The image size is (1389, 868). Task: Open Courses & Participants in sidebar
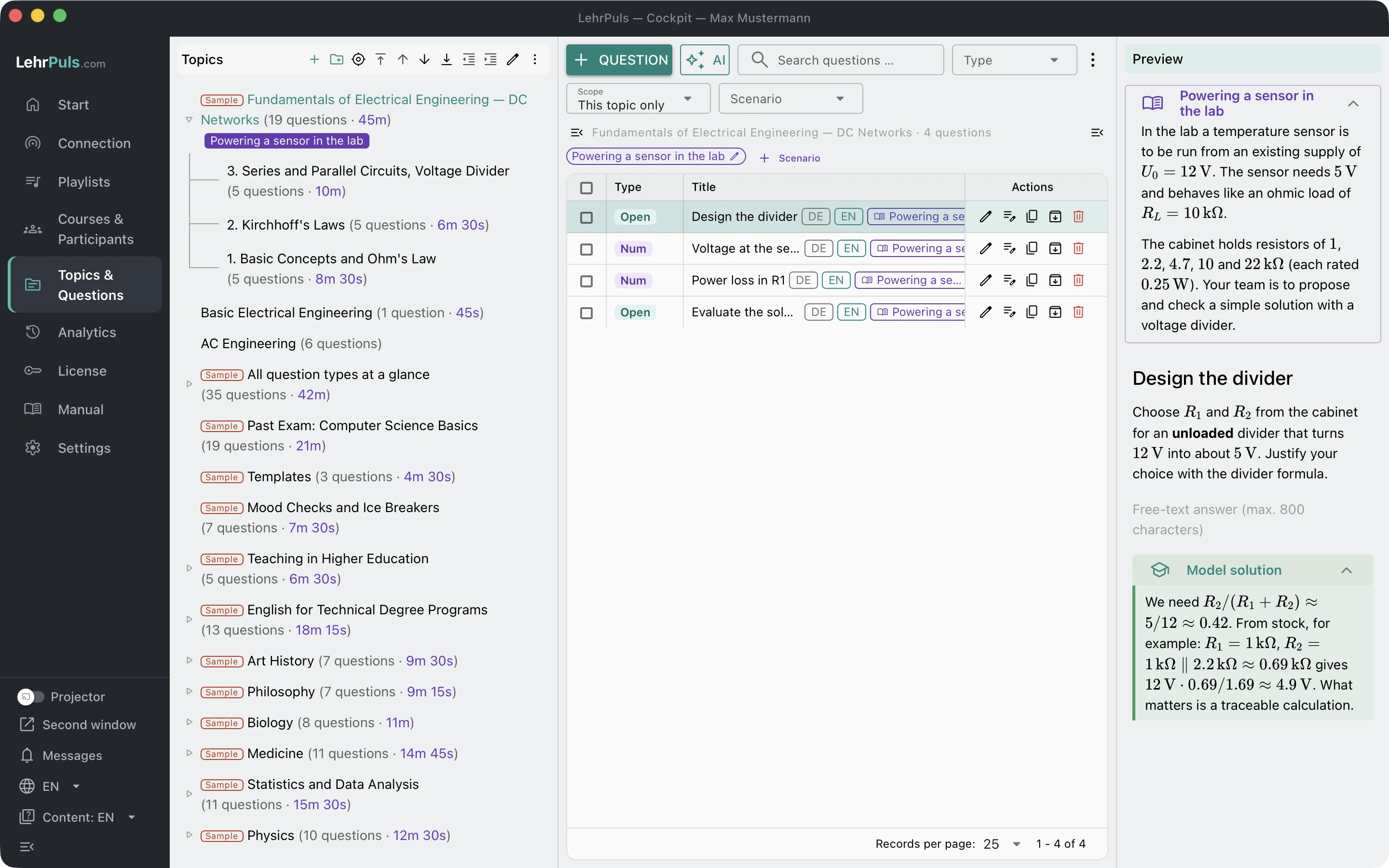[85, 229]
